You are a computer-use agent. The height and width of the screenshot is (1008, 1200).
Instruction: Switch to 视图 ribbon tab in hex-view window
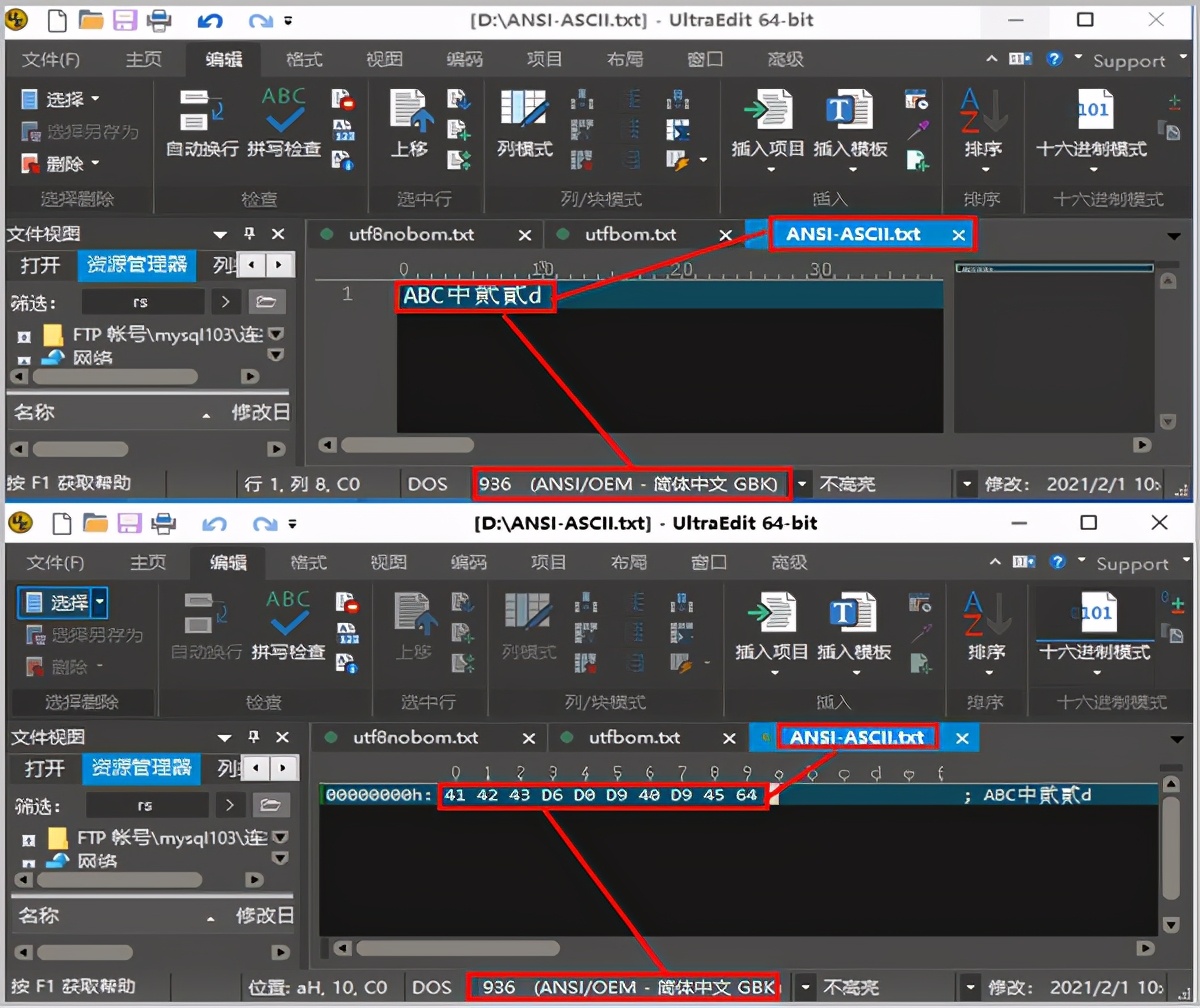coord(388,562)
